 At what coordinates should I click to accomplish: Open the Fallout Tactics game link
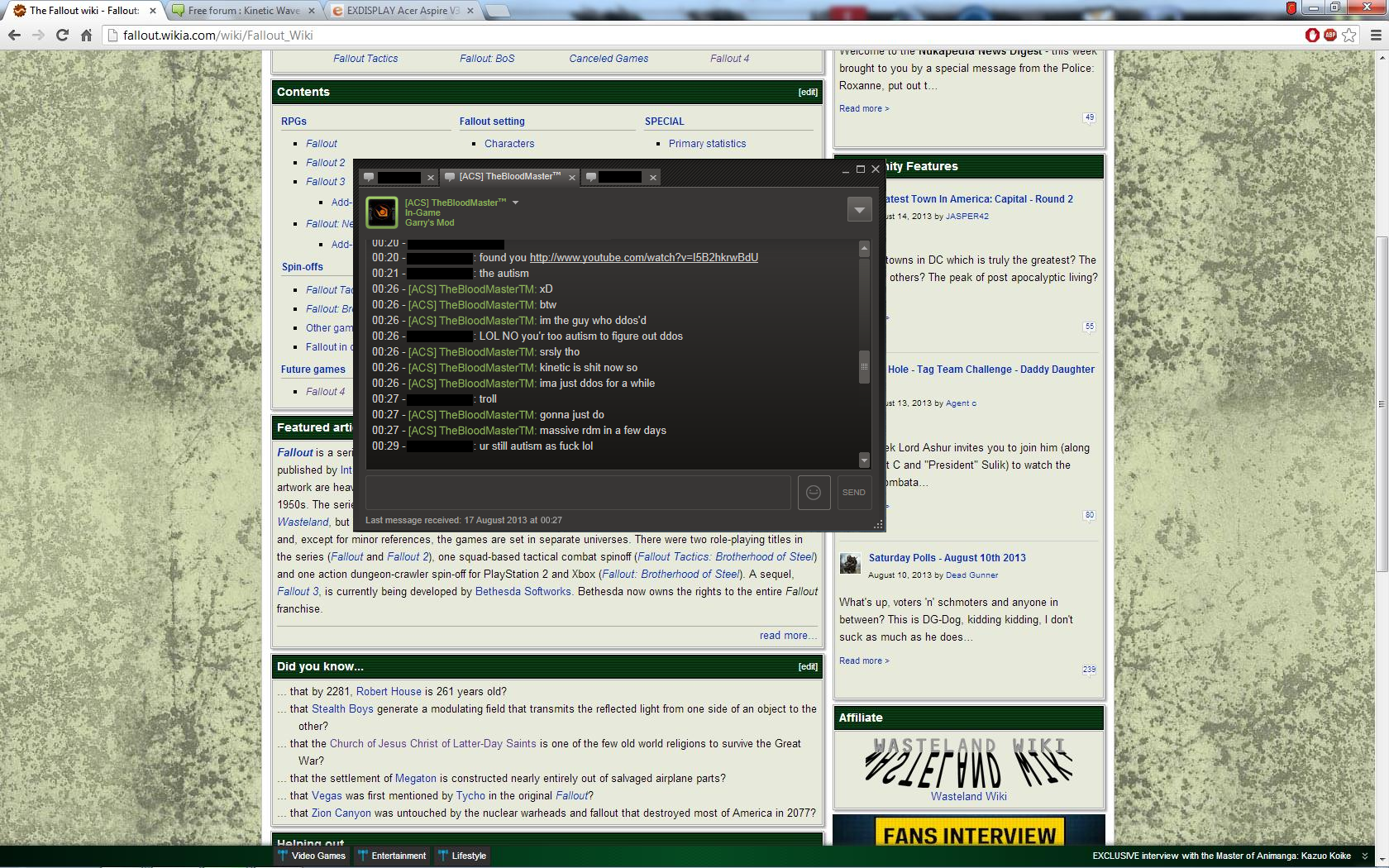coord(365,59)
